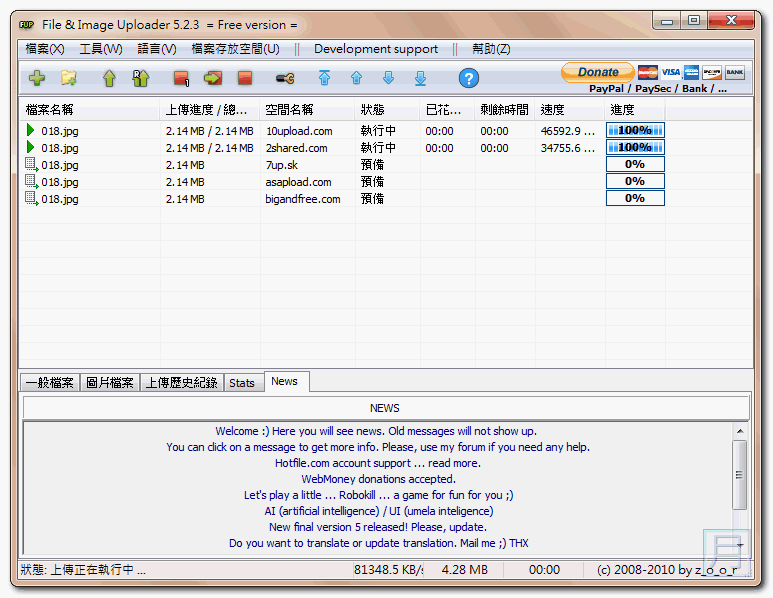Click 0% progress bar for 7up.sk
The width and height of the screenshot is (773, 598).
[x=635, y=164]
